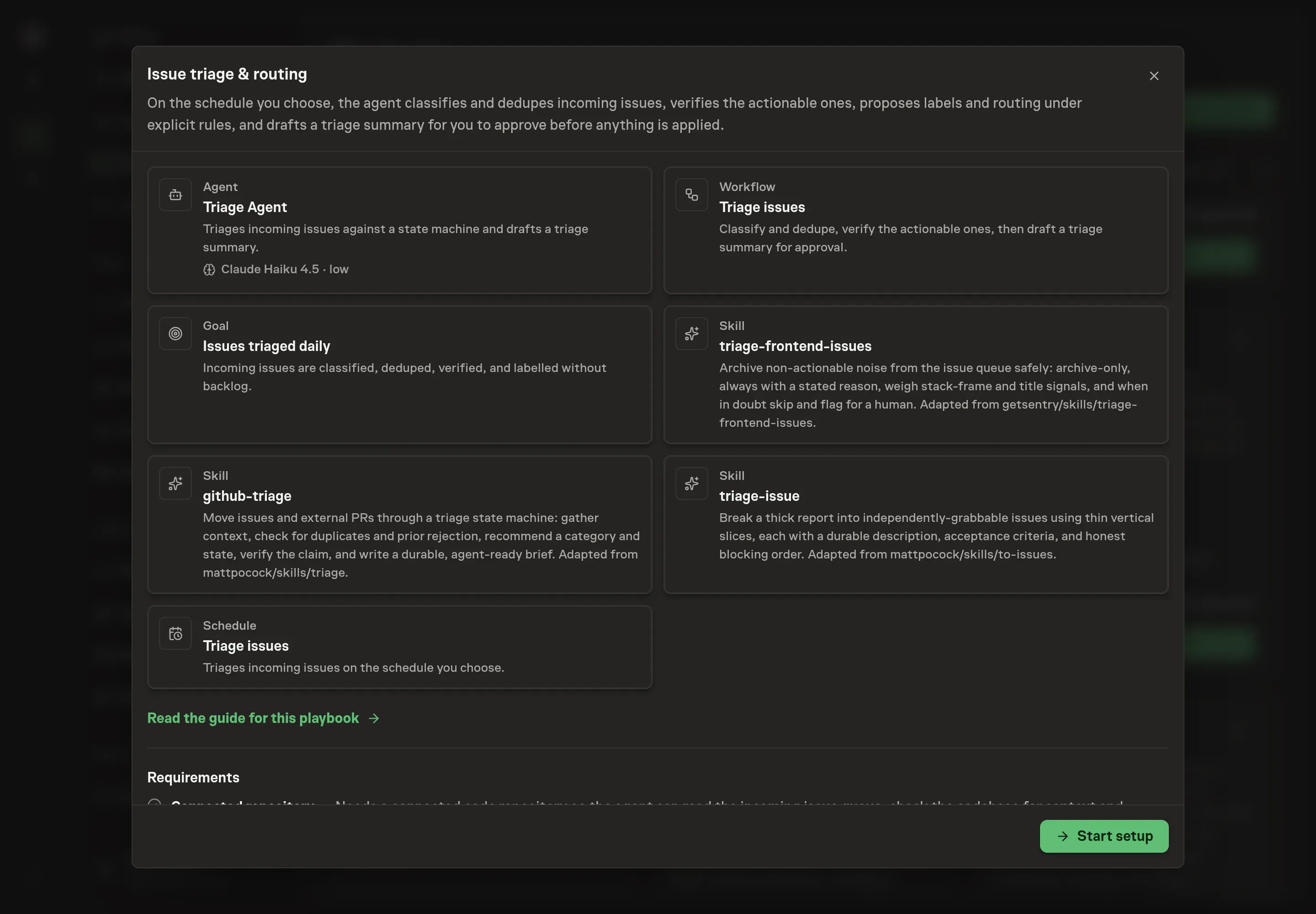Screen dimensions: 1316x914
Task: Click the arrow icon inside Start setup button
Action: tap(1062, 836)
